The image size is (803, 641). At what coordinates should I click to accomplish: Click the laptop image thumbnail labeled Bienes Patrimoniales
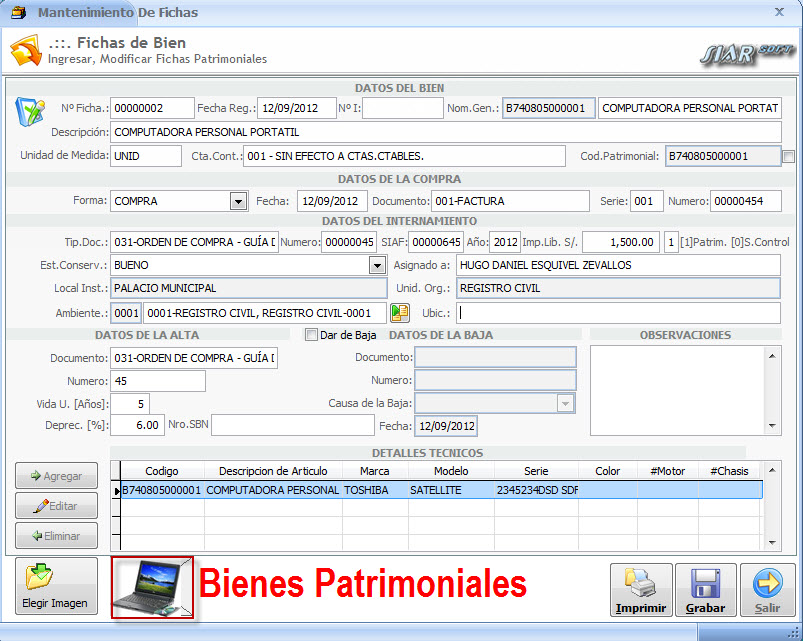tap(152, 587)
